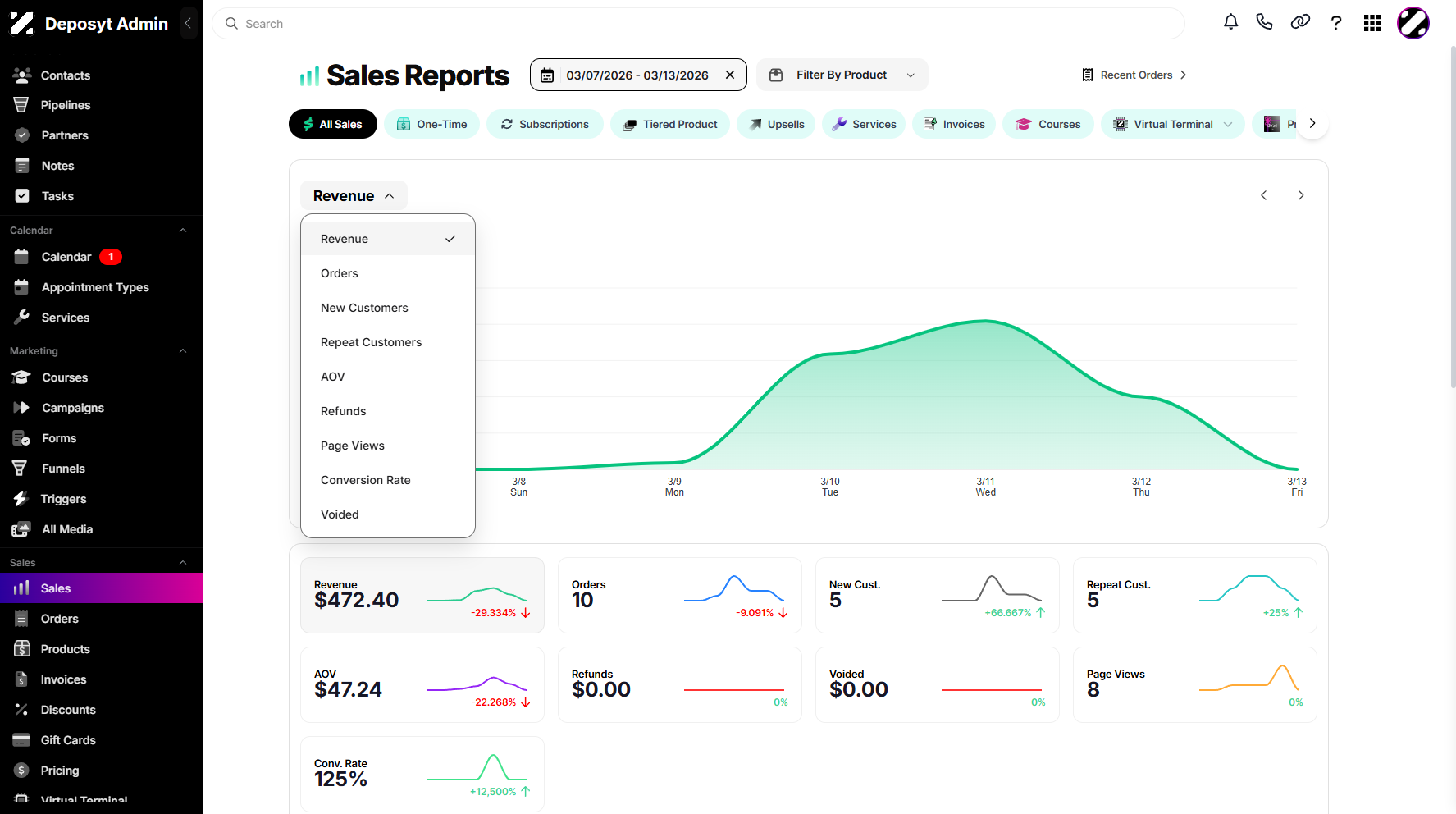This screenshot has width=1456, height=814.
Task: Open the Recent Orders link
Action: 1134,75
